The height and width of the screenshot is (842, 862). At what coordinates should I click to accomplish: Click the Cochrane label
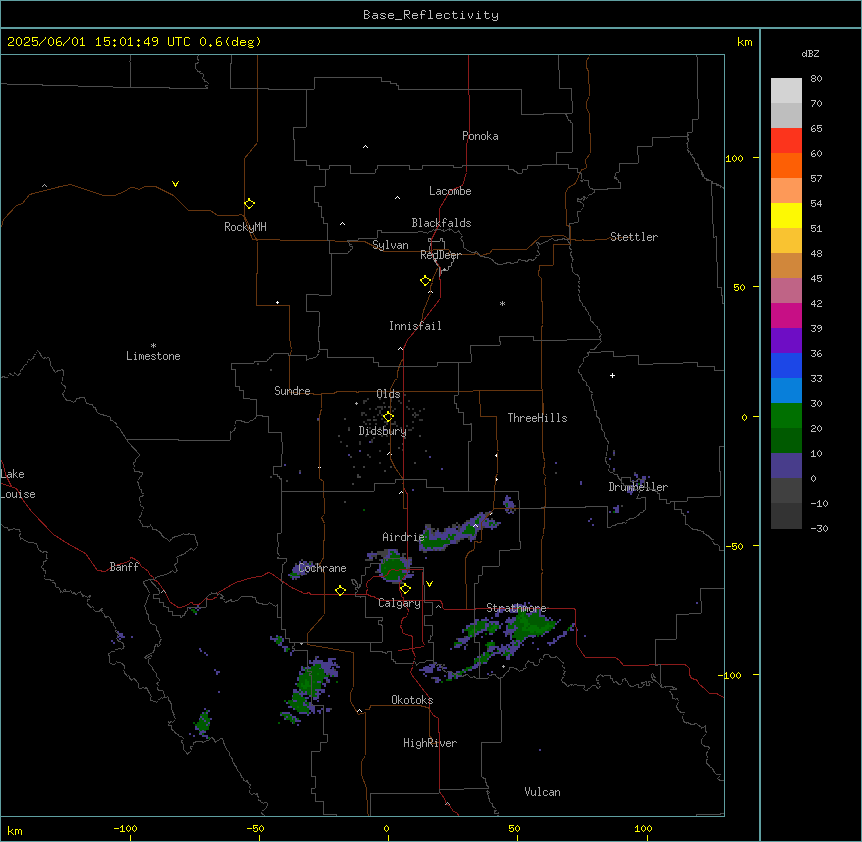click(x=322, y=568)
